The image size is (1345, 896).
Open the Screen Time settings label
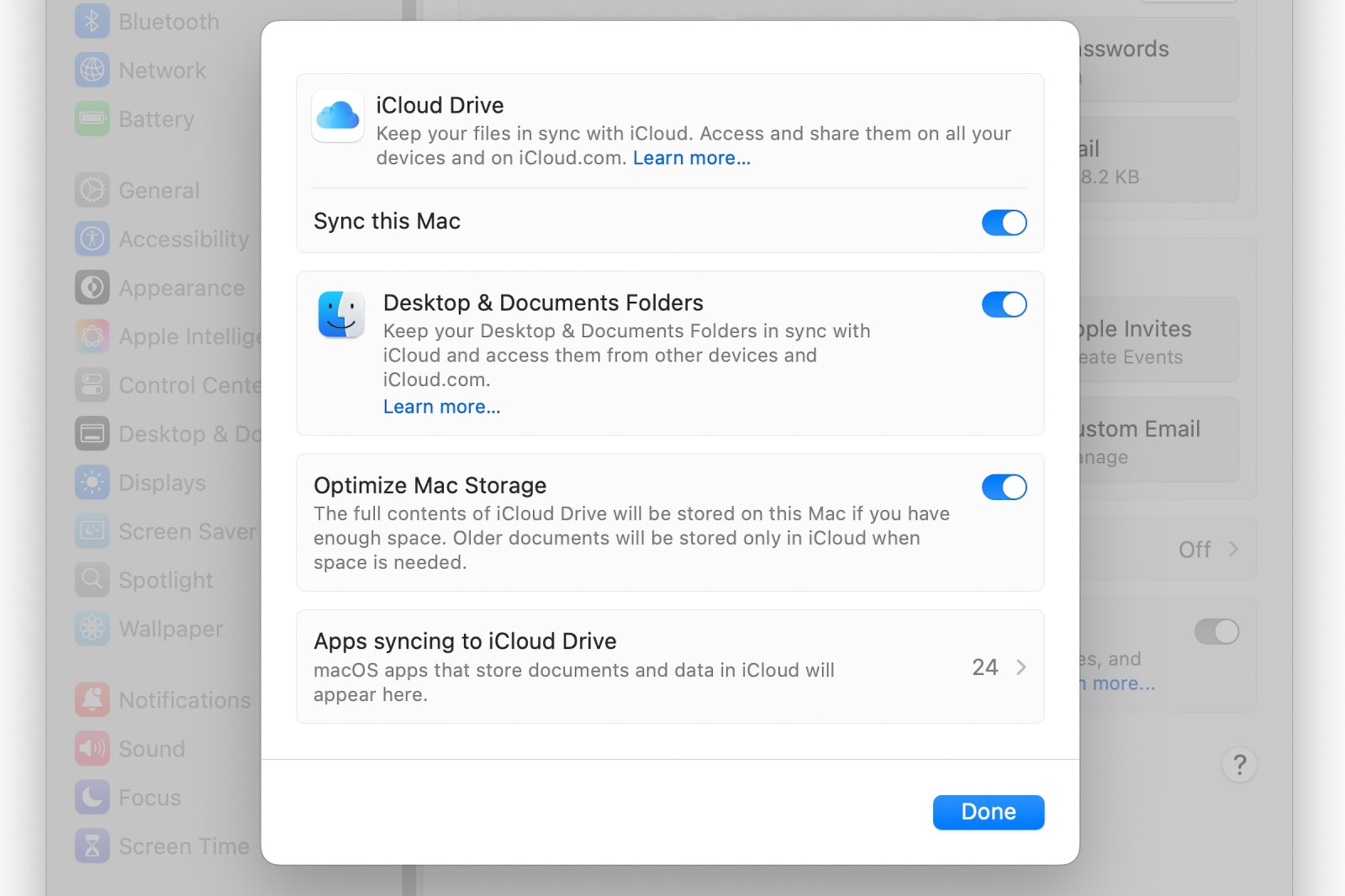tap(184, 846)
